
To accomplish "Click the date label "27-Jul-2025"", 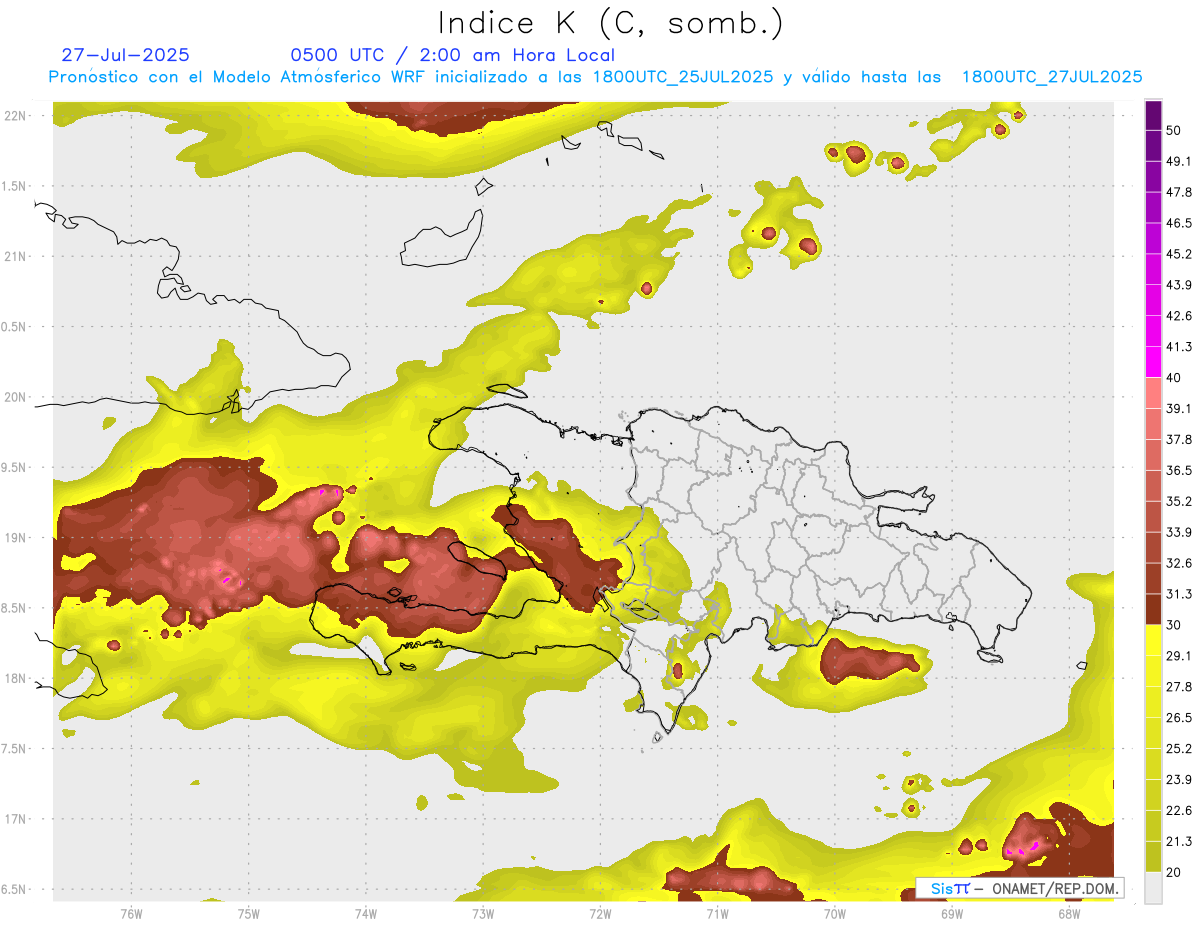I will pyautogui.click(x=125, y=55).
